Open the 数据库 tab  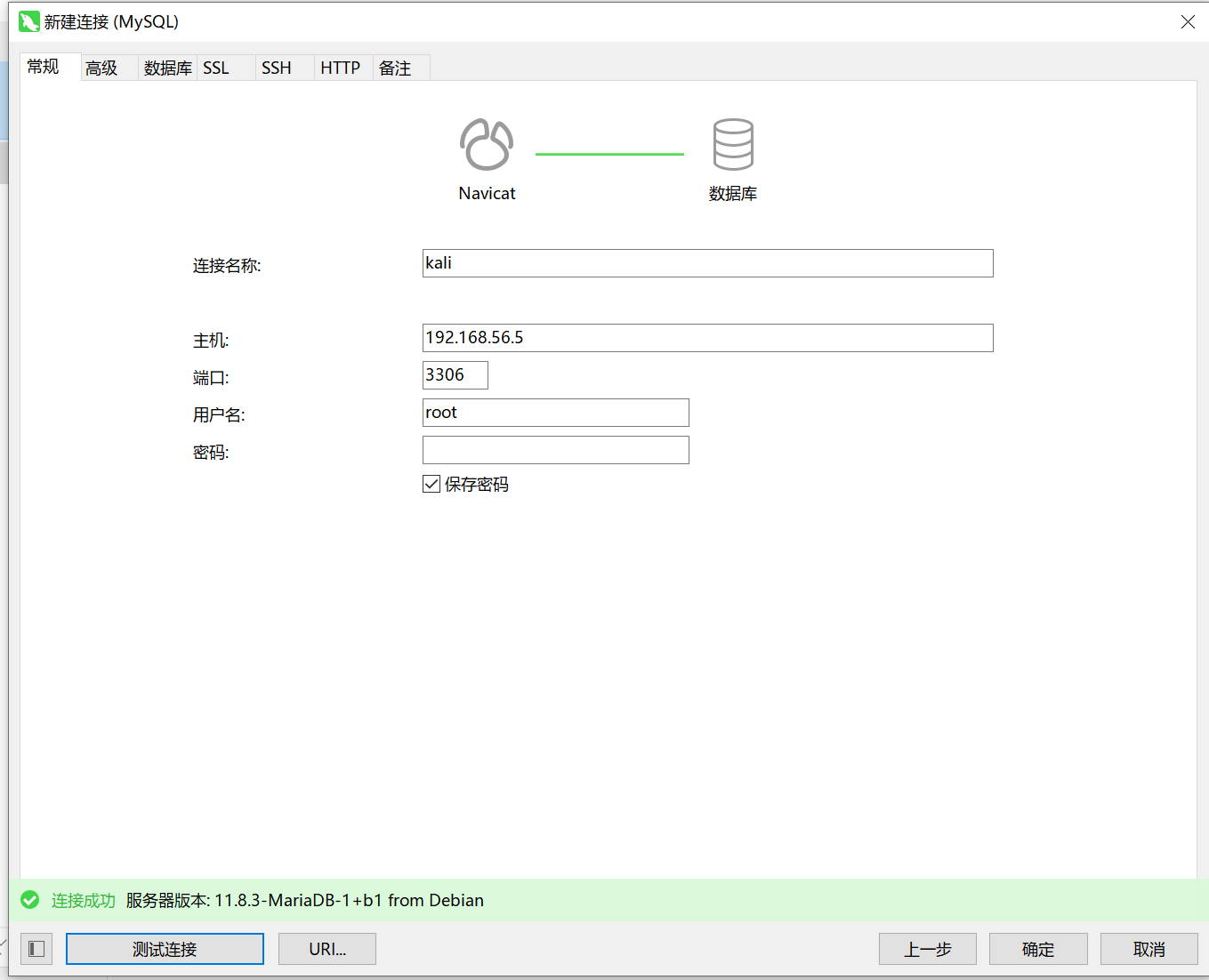(x=167, y=68)
